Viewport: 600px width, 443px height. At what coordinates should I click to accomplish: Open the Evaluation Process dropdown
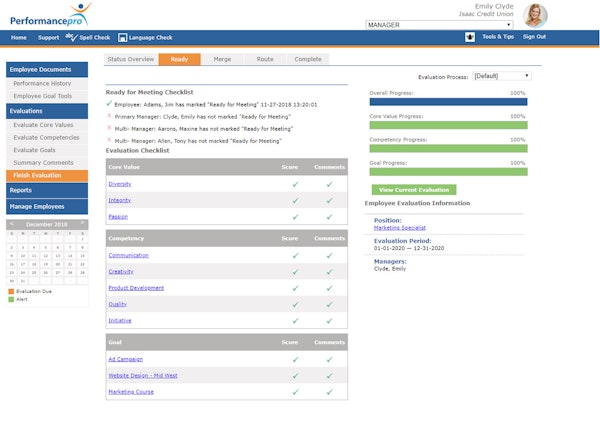tap(501, 76)
